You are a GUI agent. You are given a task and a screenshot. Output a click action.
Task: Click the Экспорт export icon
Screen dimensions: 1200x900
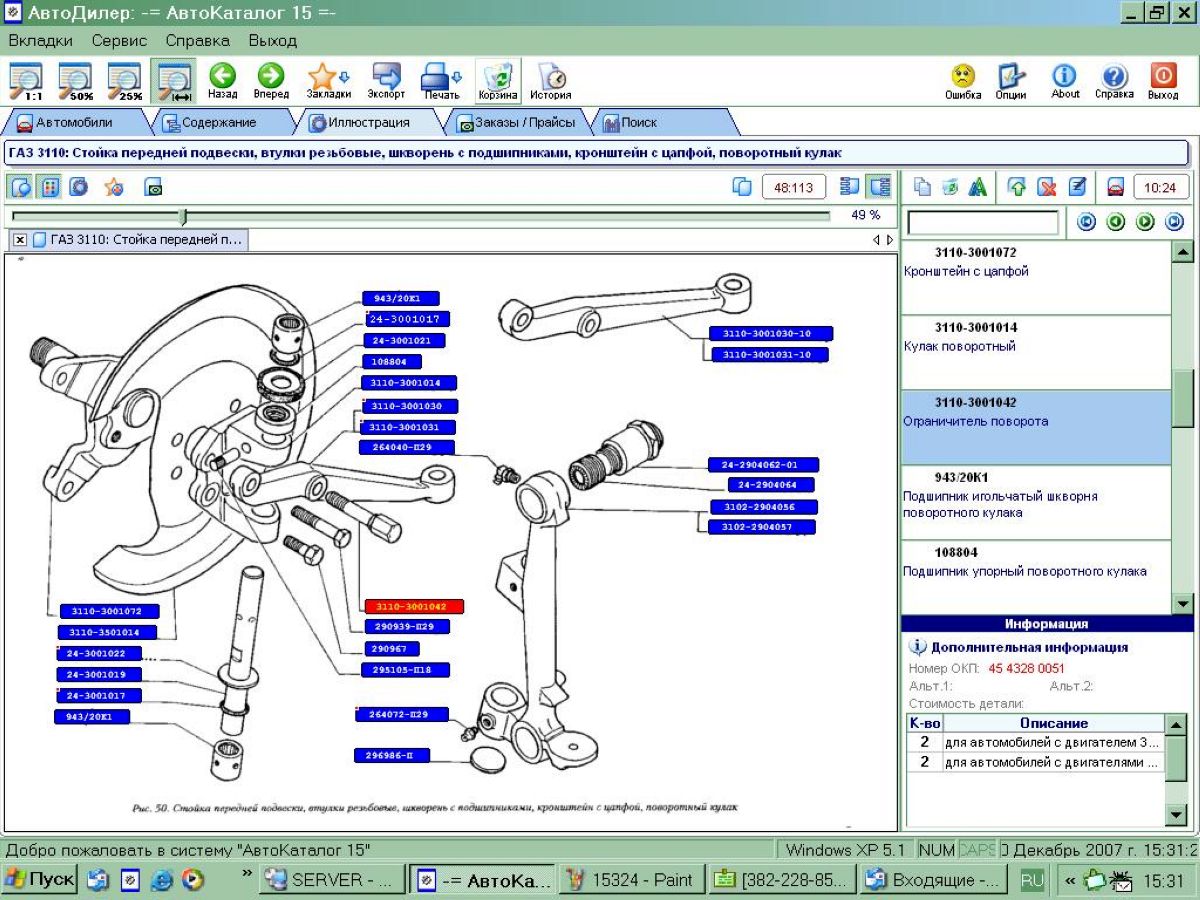coord(386,81)
